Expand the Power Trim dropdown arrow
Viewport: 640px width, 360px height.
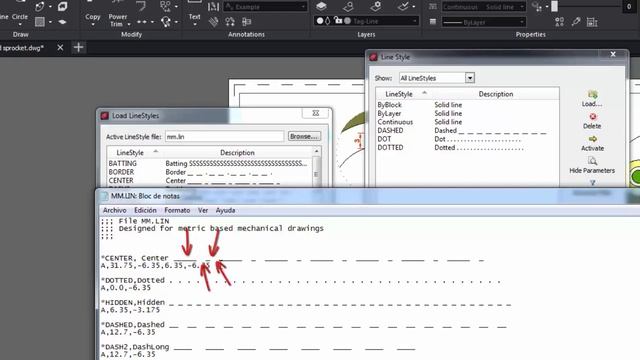point(129,24)
